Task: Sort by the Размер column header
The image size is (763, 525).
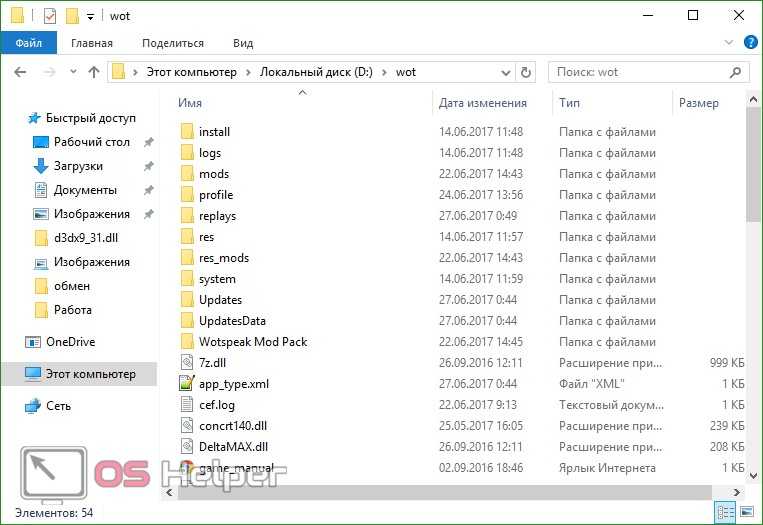Action: coord(698,103)
